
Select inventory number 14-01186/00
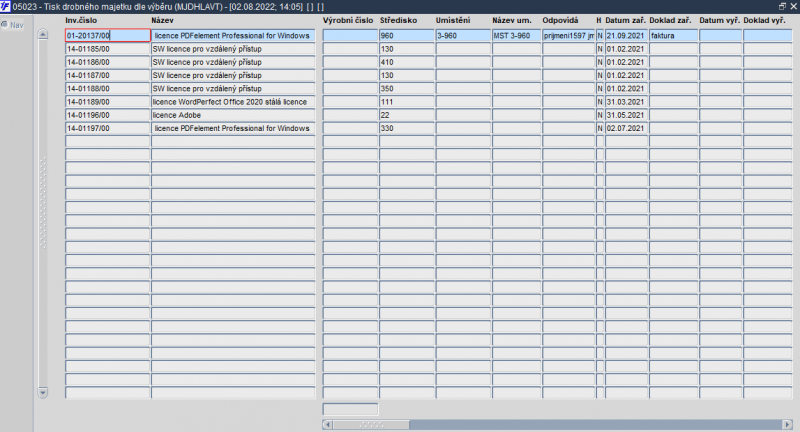pos(108,62)
